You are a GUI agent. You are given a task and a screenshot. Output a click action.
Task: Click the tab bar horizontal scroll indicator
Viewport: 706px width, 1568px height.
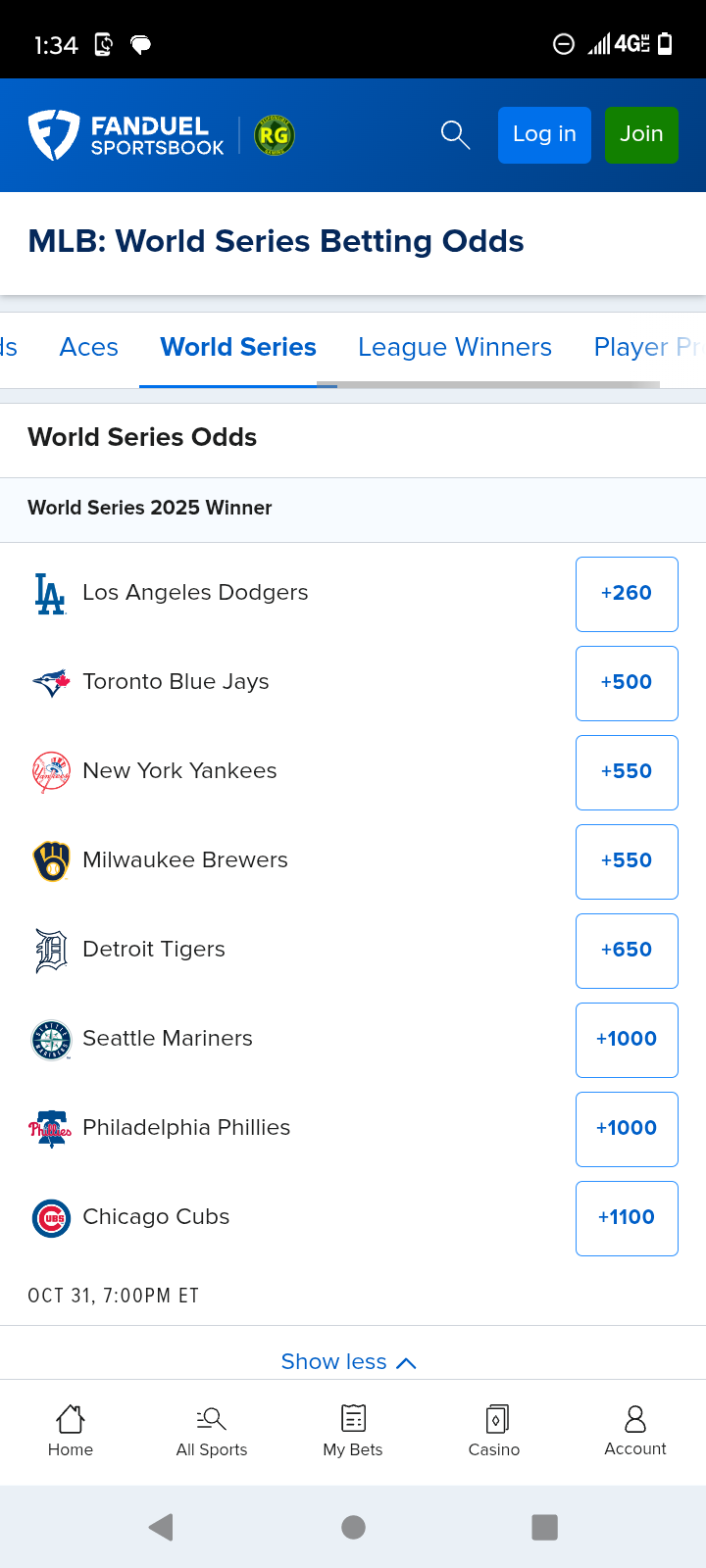pos(488,385)
